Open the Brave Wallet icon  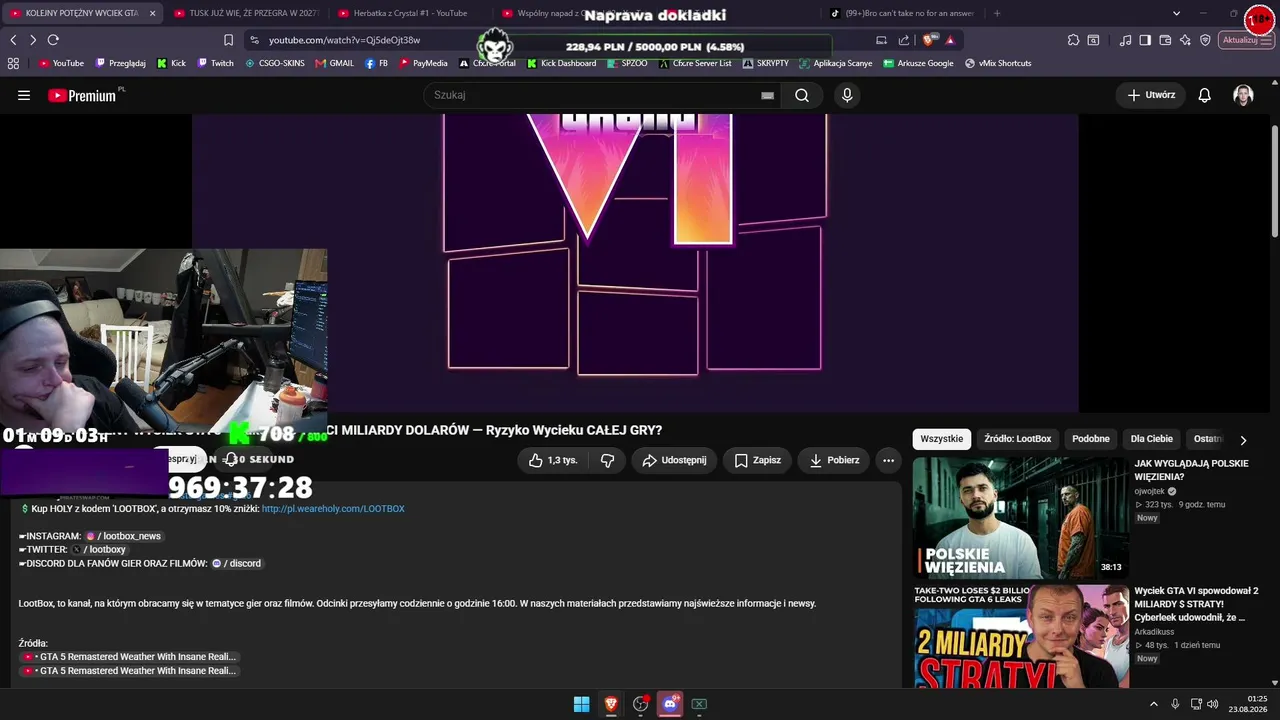click(1165, 40)
